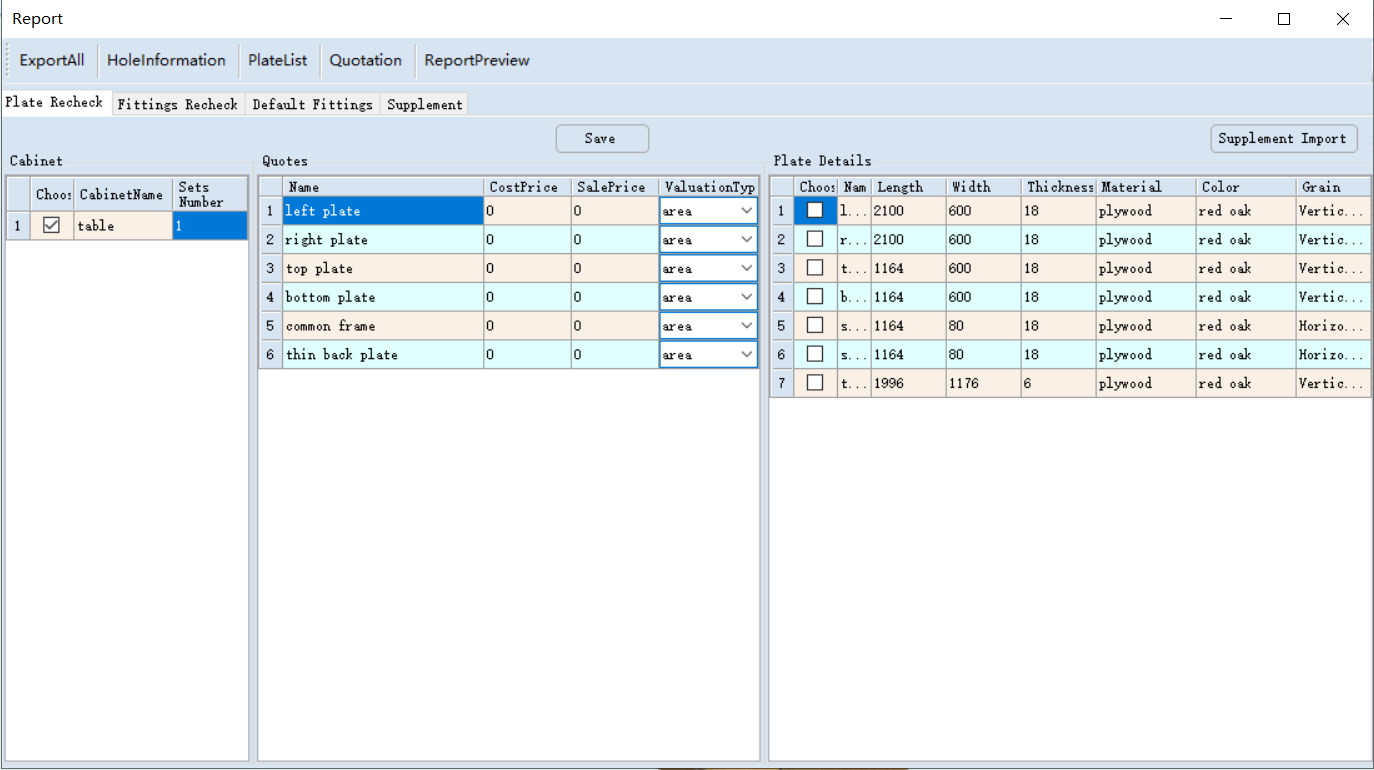Check plate details row 4 checkbox
This screenshot has height=770, width=1374.
[816, 297]
